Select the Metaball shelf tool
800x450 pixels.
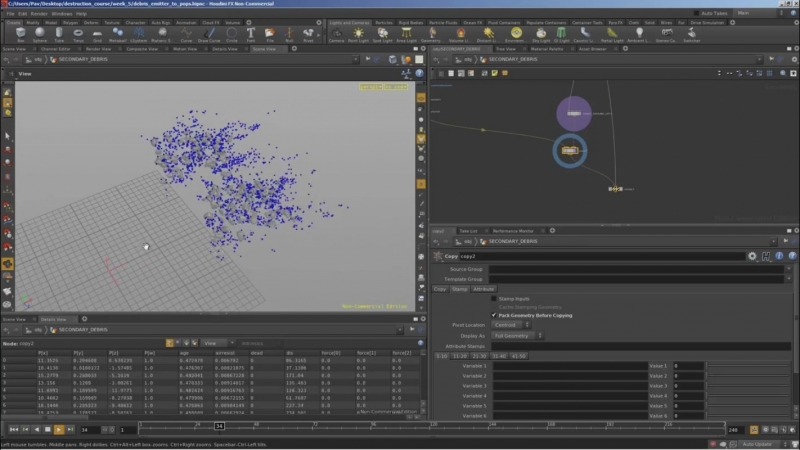pos(117,34)
